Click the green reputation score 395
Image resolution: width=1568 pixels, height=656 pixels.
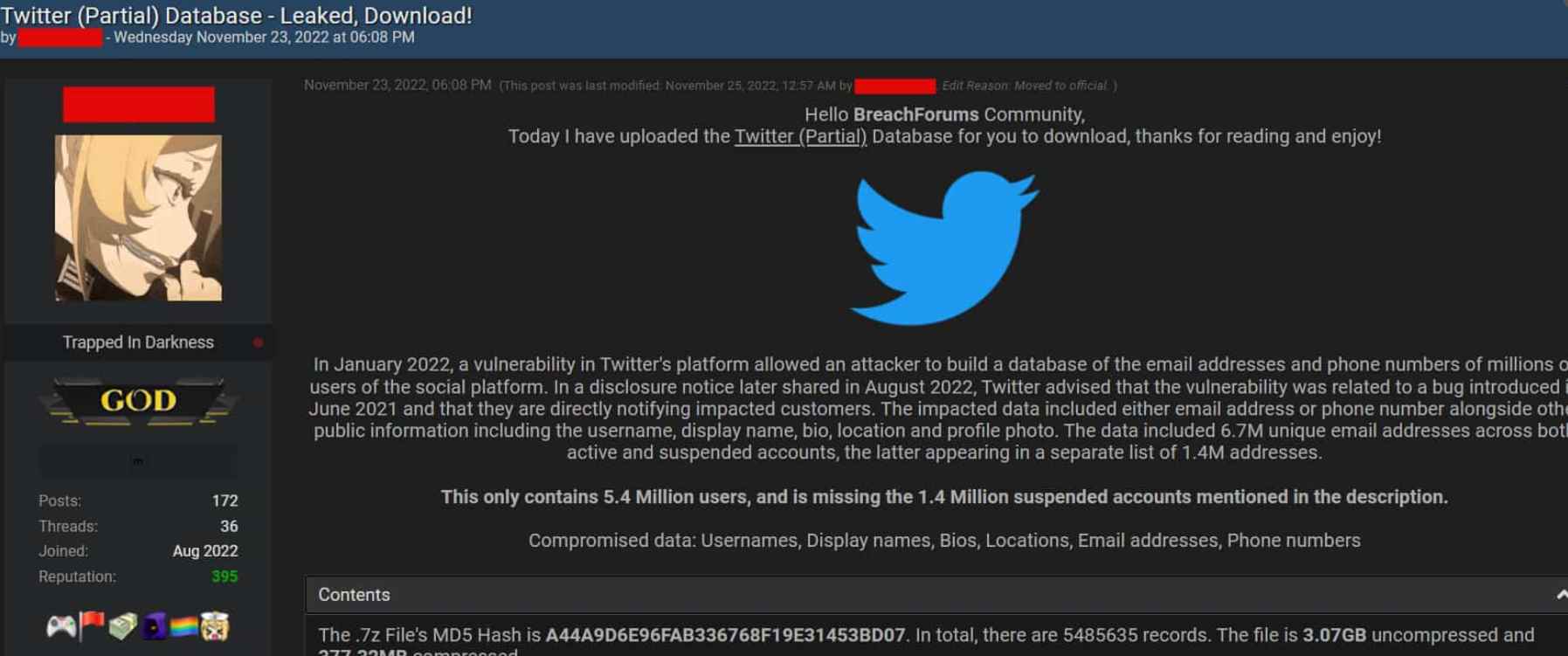click(x=224, y=577)
